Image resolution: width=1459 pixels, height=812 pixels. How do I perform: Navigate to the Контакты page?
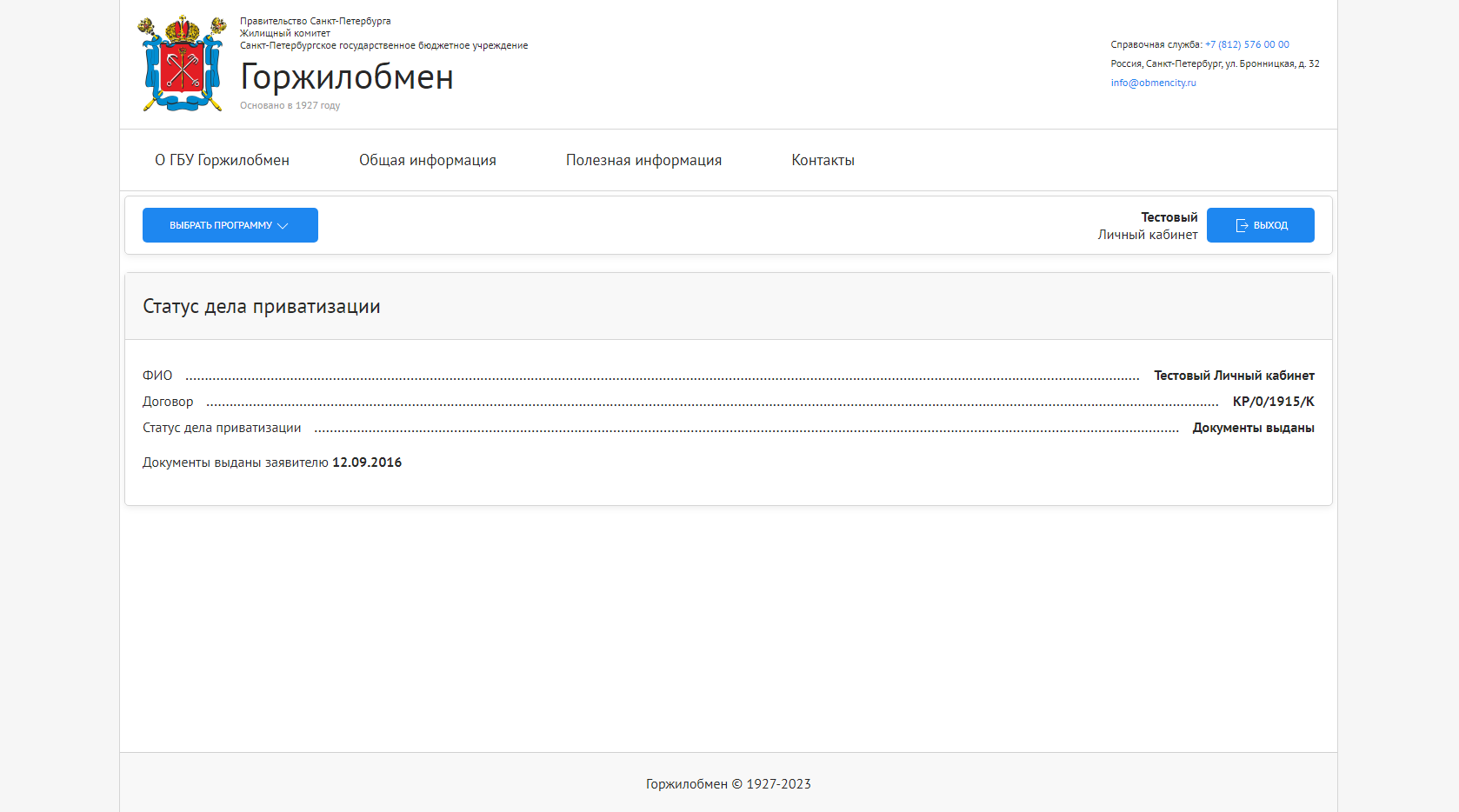point(823,160)
